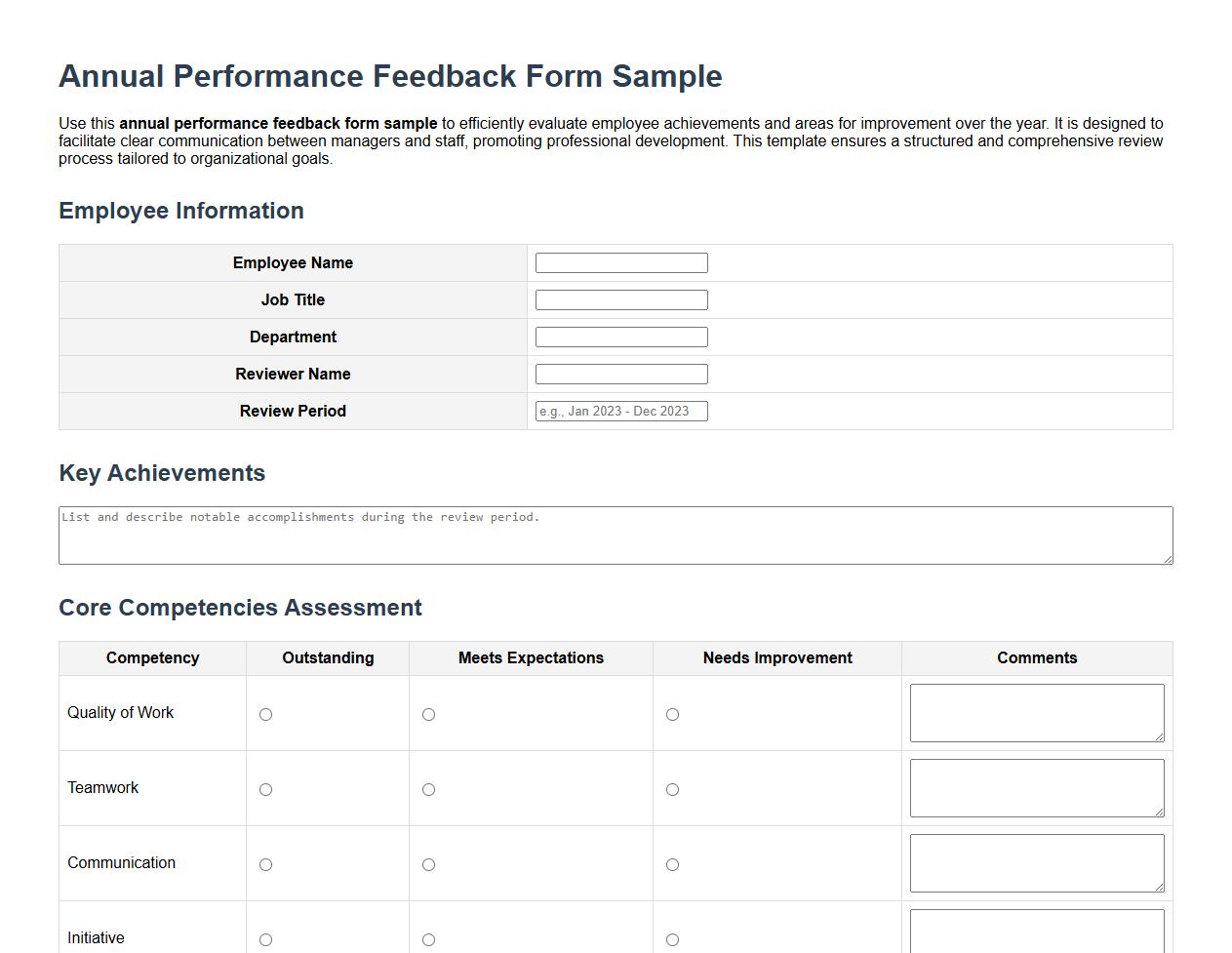Click the Reviewer Name input field
1232x953 pixels.
pos(620,374)
